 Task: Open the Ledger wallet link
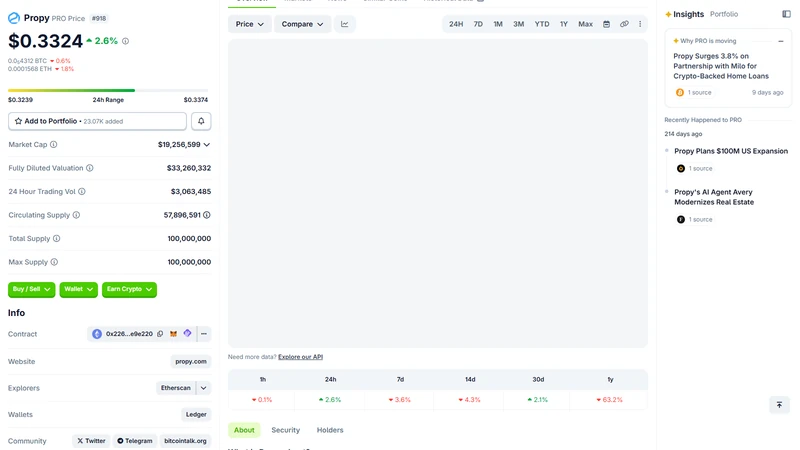[x=196, y=414]
